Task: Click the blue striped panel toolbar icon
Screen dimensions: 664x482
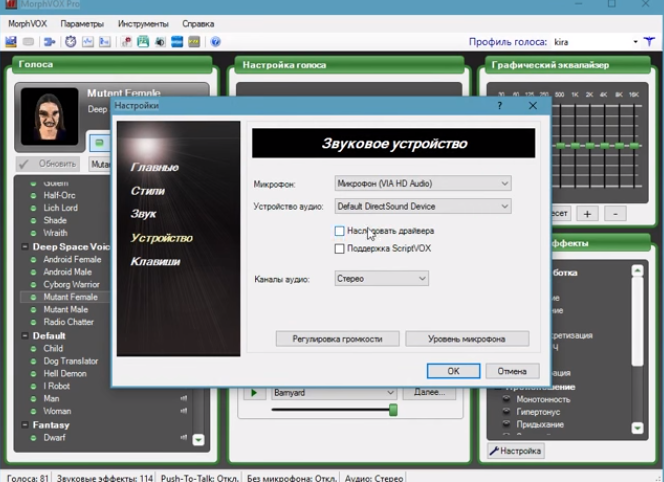Action: coord(177,42)
